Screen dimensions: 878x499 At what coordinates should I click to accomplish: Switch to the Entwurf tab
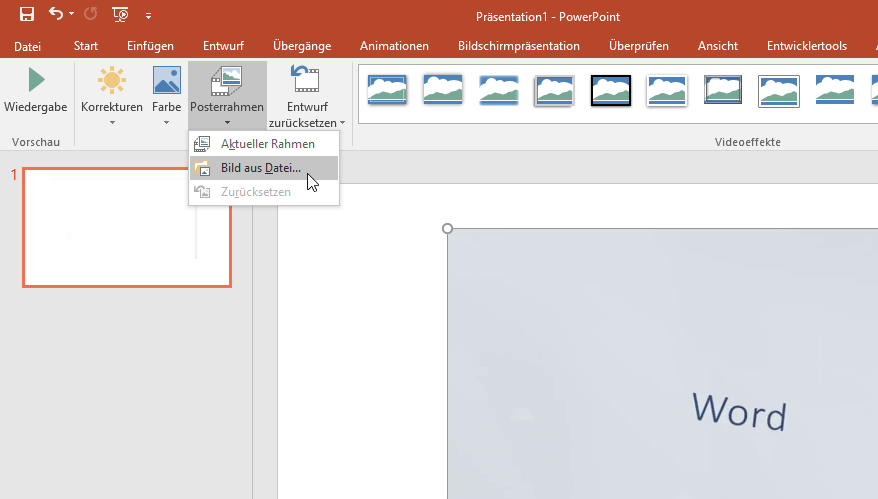click(x=223, y=46)
